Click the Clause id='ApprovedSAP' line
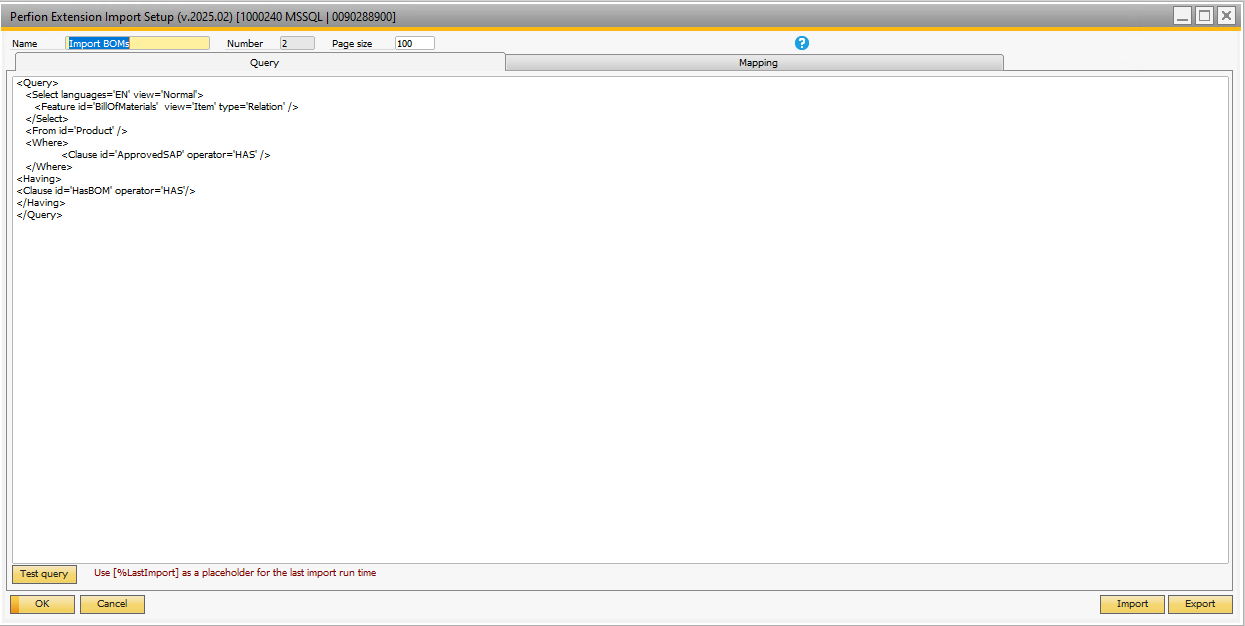 coord(166,155)
